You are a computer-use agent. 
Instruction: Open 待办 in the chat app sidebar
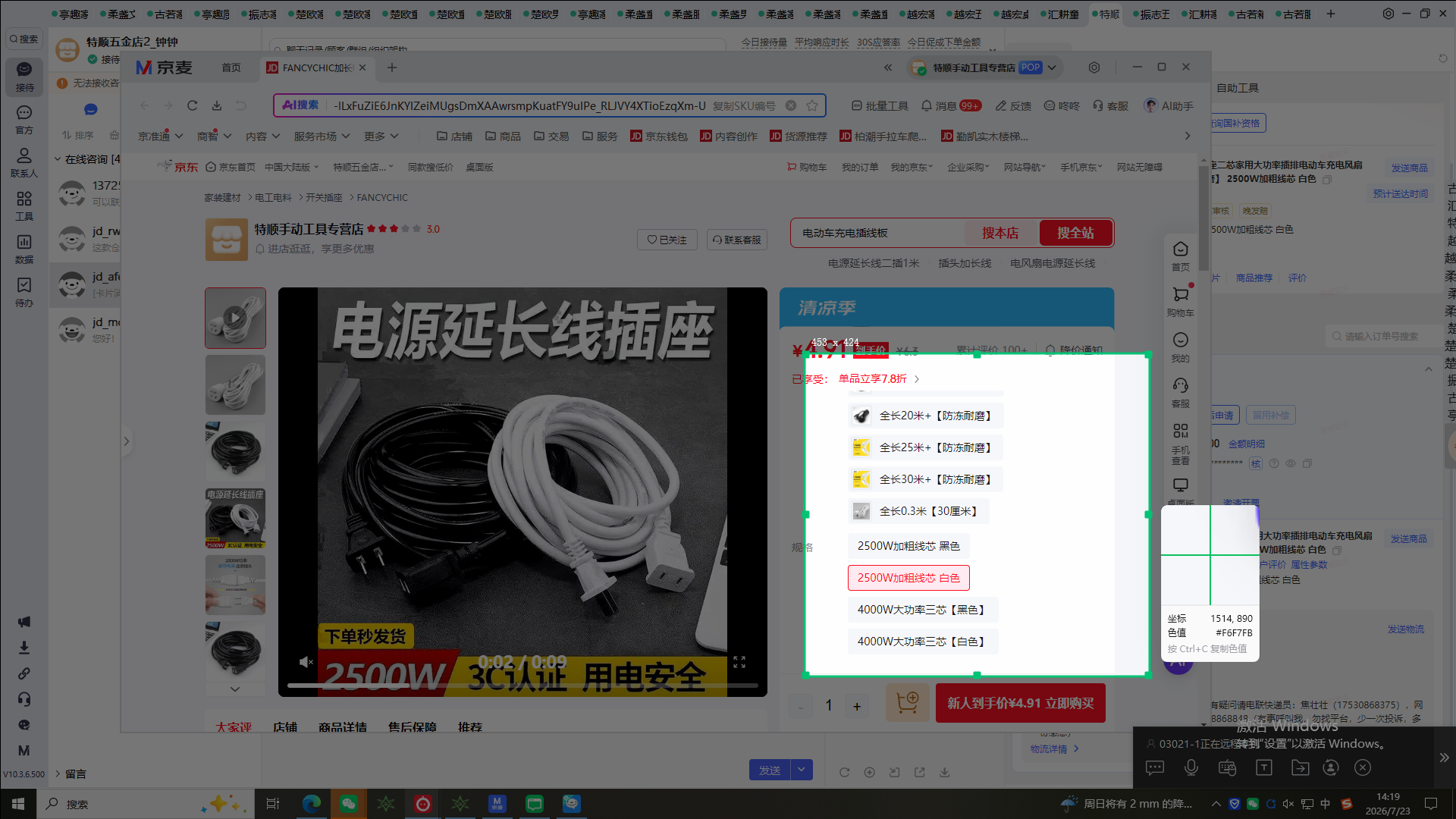pos(24,293)
